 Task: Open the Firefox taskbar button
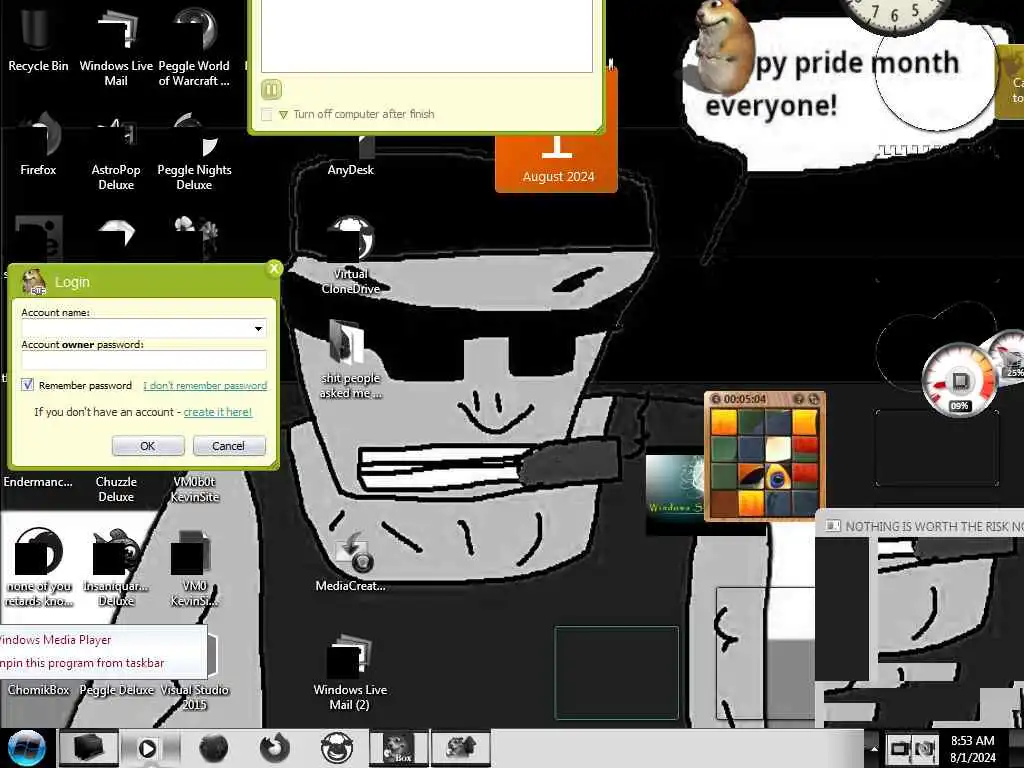click(x=274, y=748)
